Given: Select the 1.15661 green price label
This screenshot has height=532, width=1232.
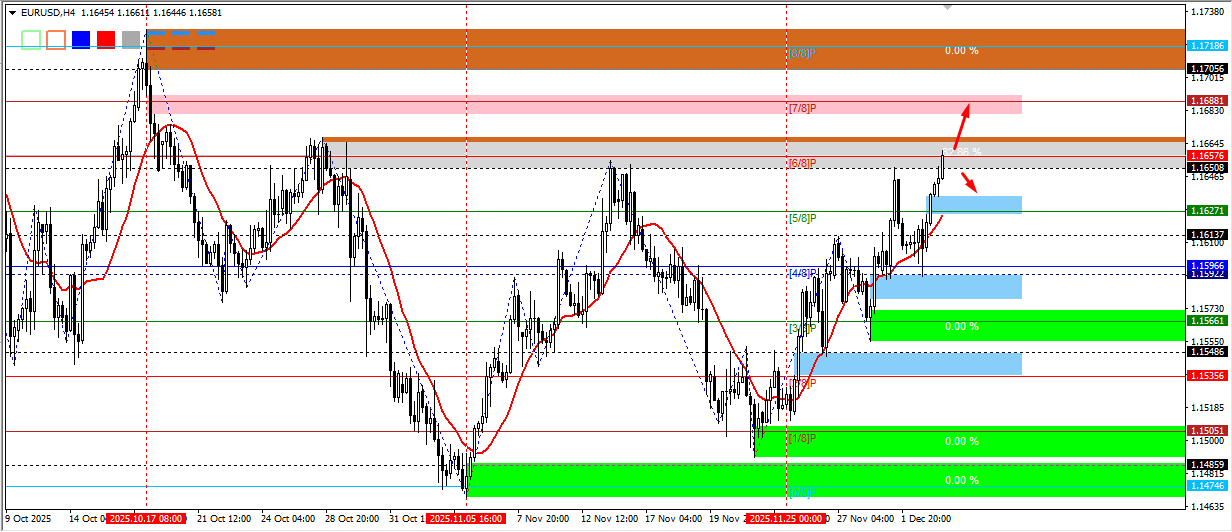Looking at the screenshot, I should click(x=1207, y=321).
